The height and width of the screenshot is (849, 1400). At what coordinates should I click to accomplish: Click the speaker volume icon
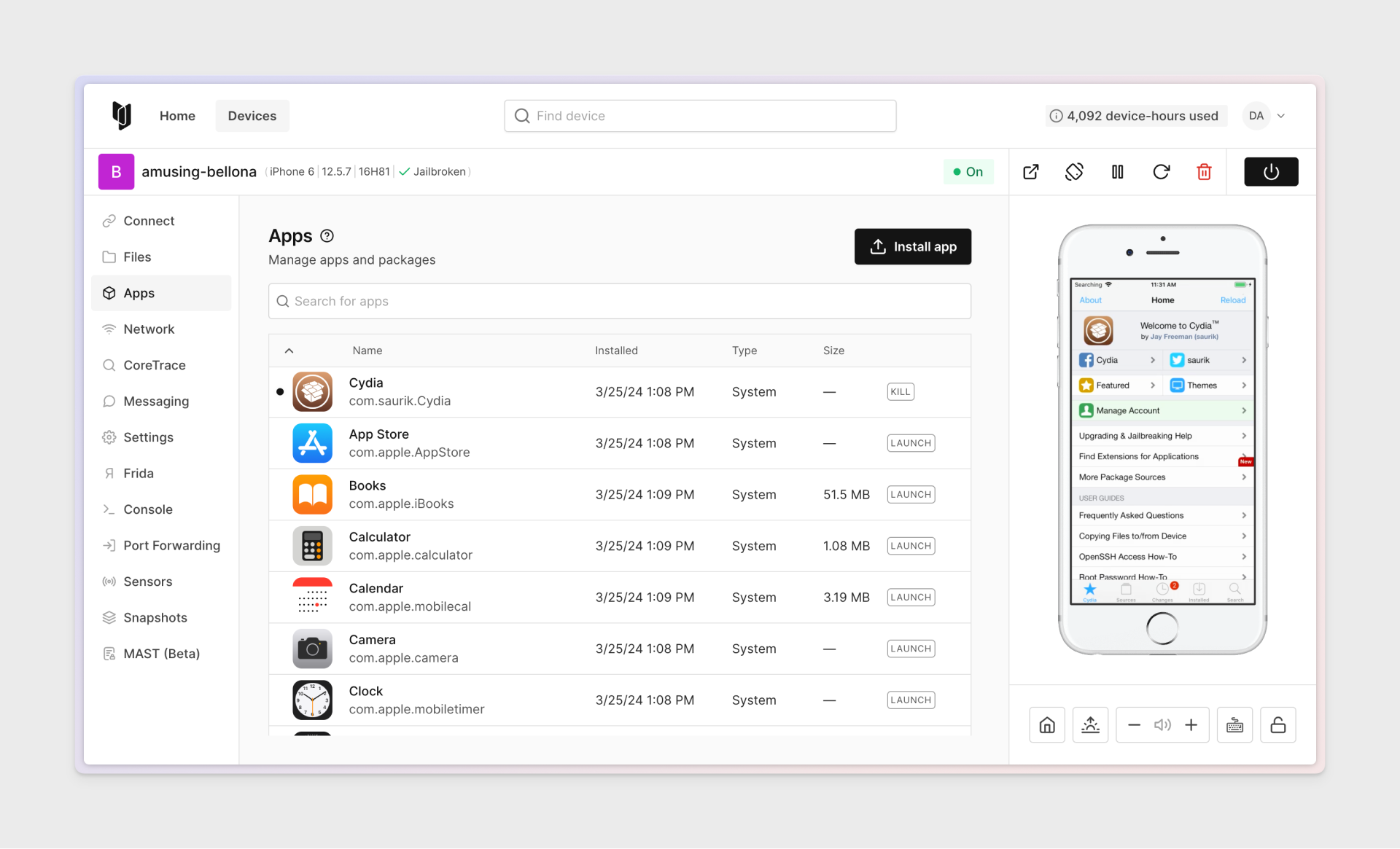pos(1162,725)
